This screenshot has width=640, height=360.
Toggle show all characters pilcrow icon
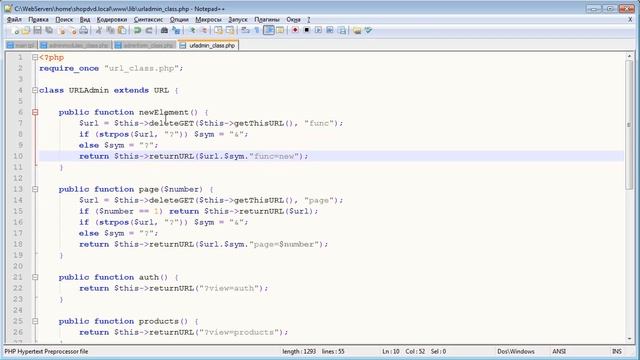pyautogui.click(x=257, y=30)
